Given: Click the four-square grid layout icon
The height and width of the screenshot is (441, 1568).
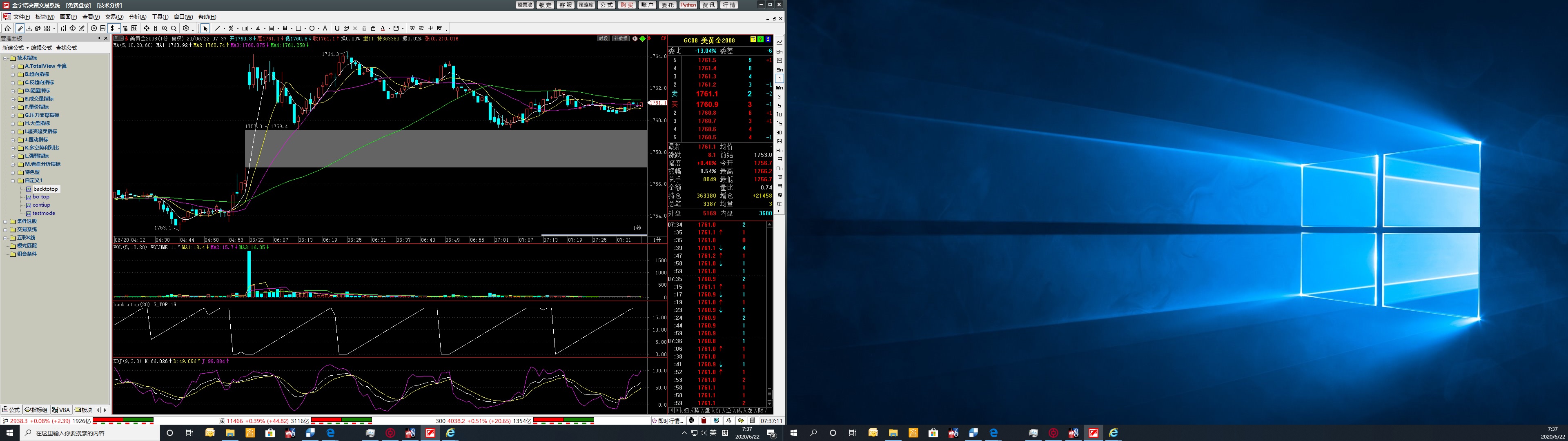Looking at the screenshot, I should click(47, 28).
